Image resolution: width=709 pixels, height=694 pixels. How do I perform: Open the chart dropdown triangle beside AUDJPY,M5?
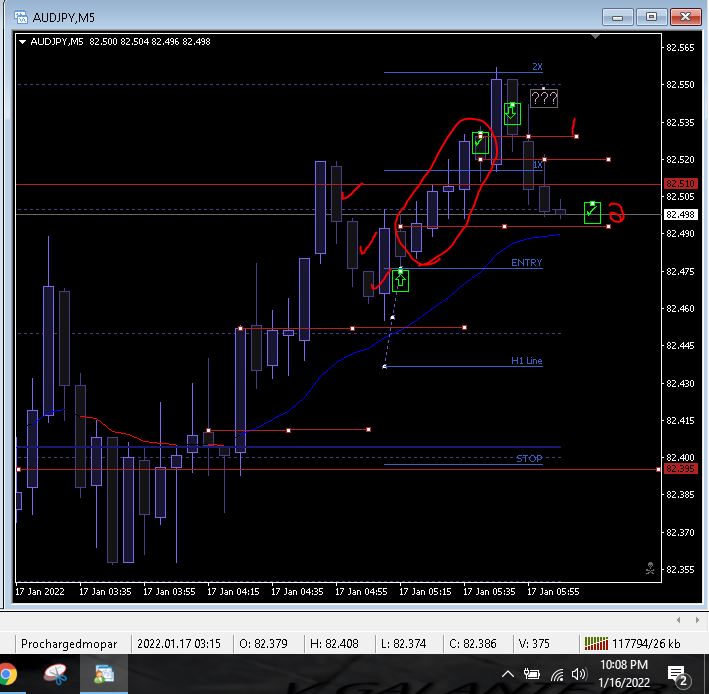[x=22, y=42]
